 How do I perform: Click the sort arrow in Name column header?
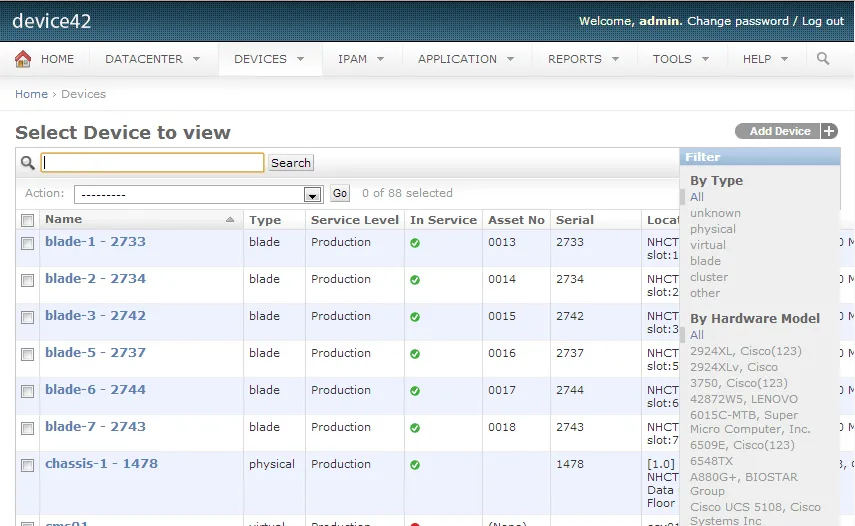click(230, 220)
